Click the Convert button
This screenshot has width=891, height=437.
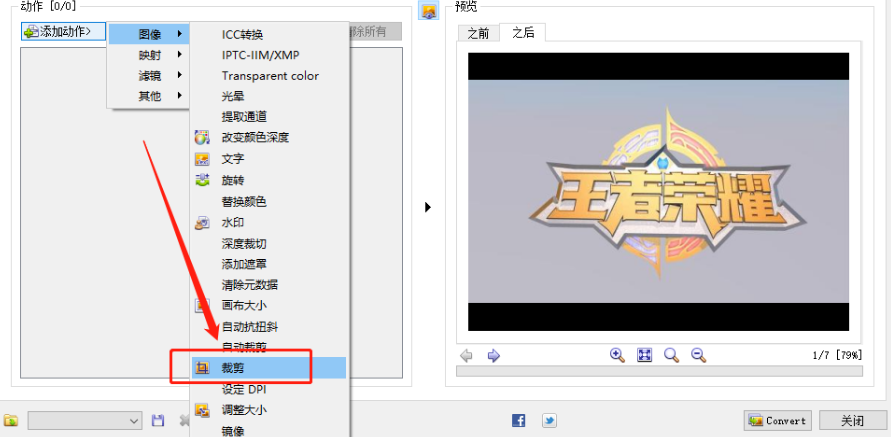pos(778,421)
